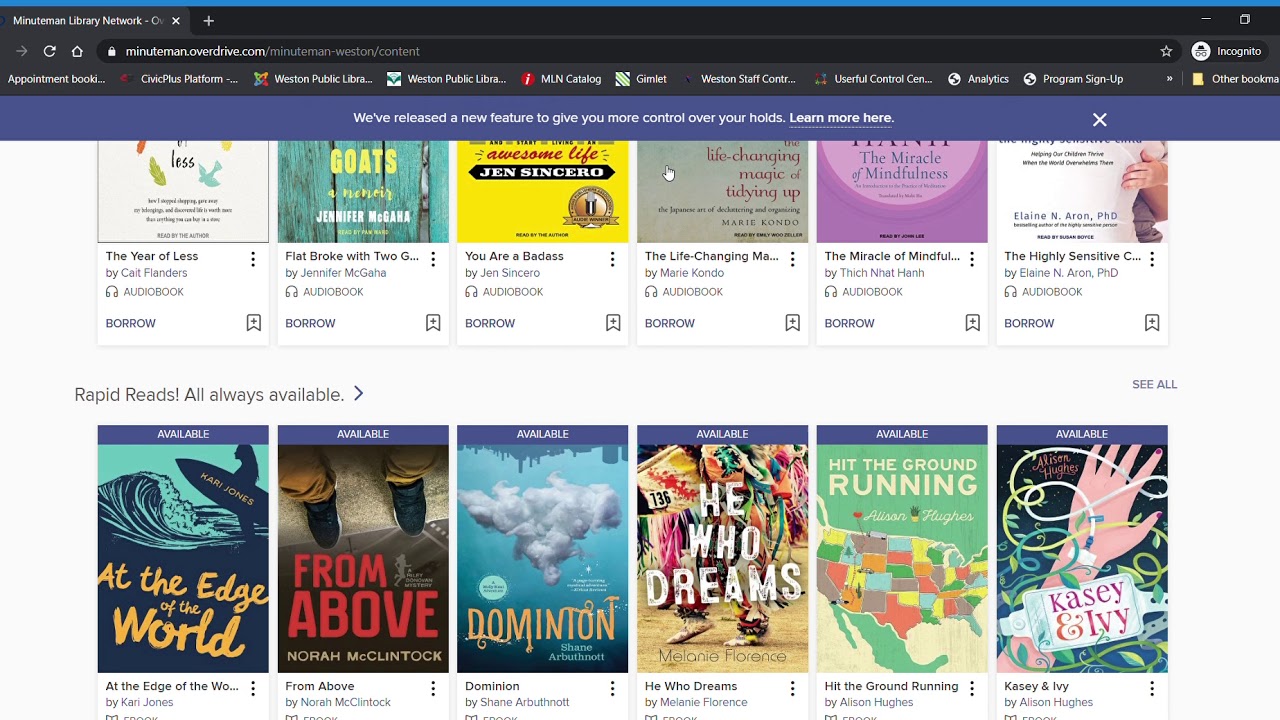Borrow You Are a Badass audiobook

click(x=490, y=323)
